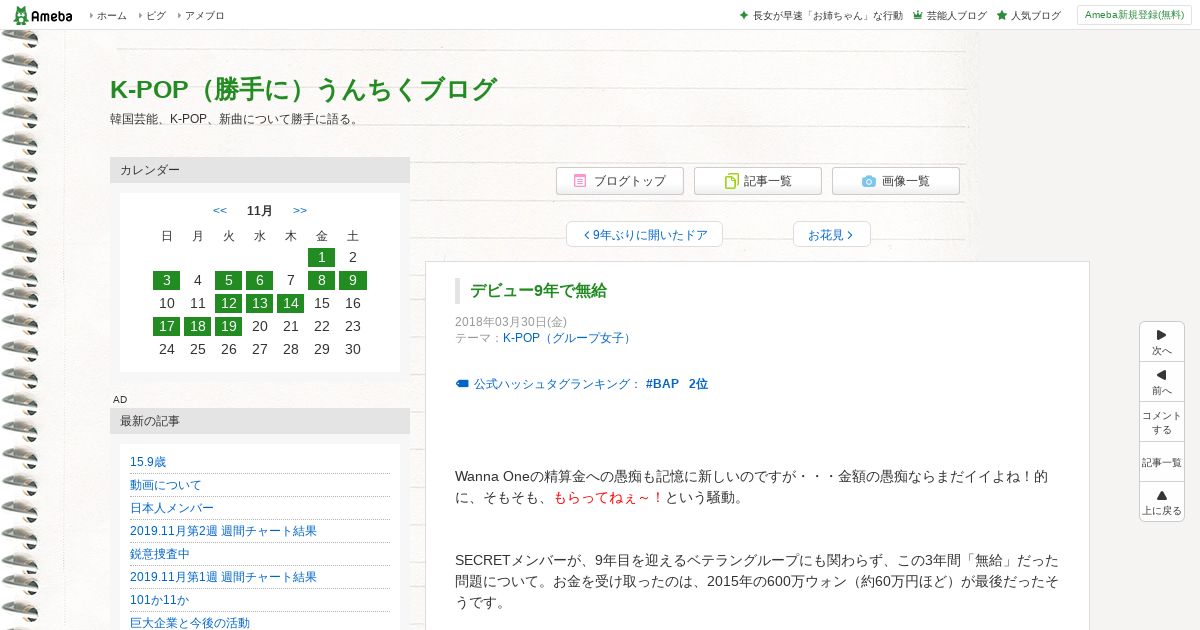Click the hashtag ranking tag icon
The height and width of the screenshot is (630, 1200).
tap(462, 384)
